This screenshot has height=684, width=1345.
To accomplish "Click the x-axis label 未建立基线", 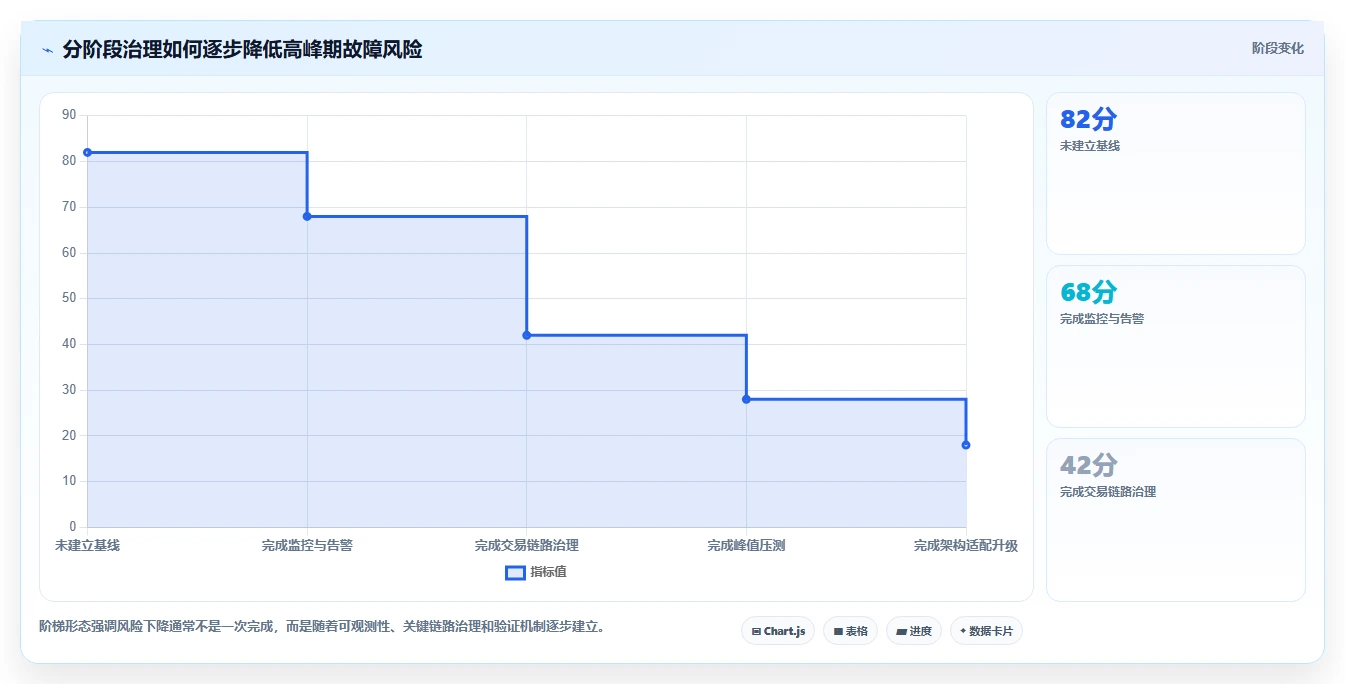I will 87,546.
